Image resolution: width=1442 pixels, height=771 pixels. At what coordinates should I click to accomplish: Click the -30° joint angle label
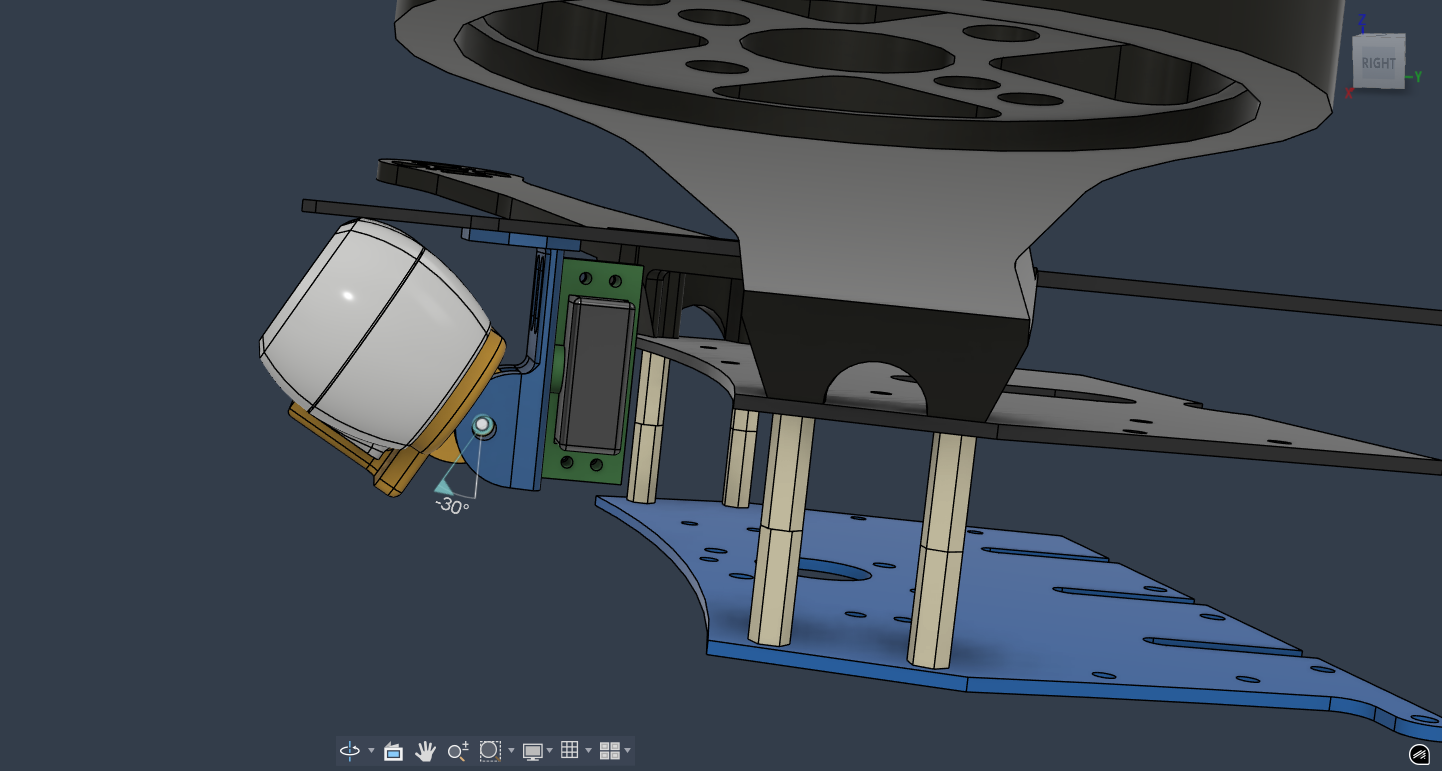pyautogui.click(x=452, y=507)
